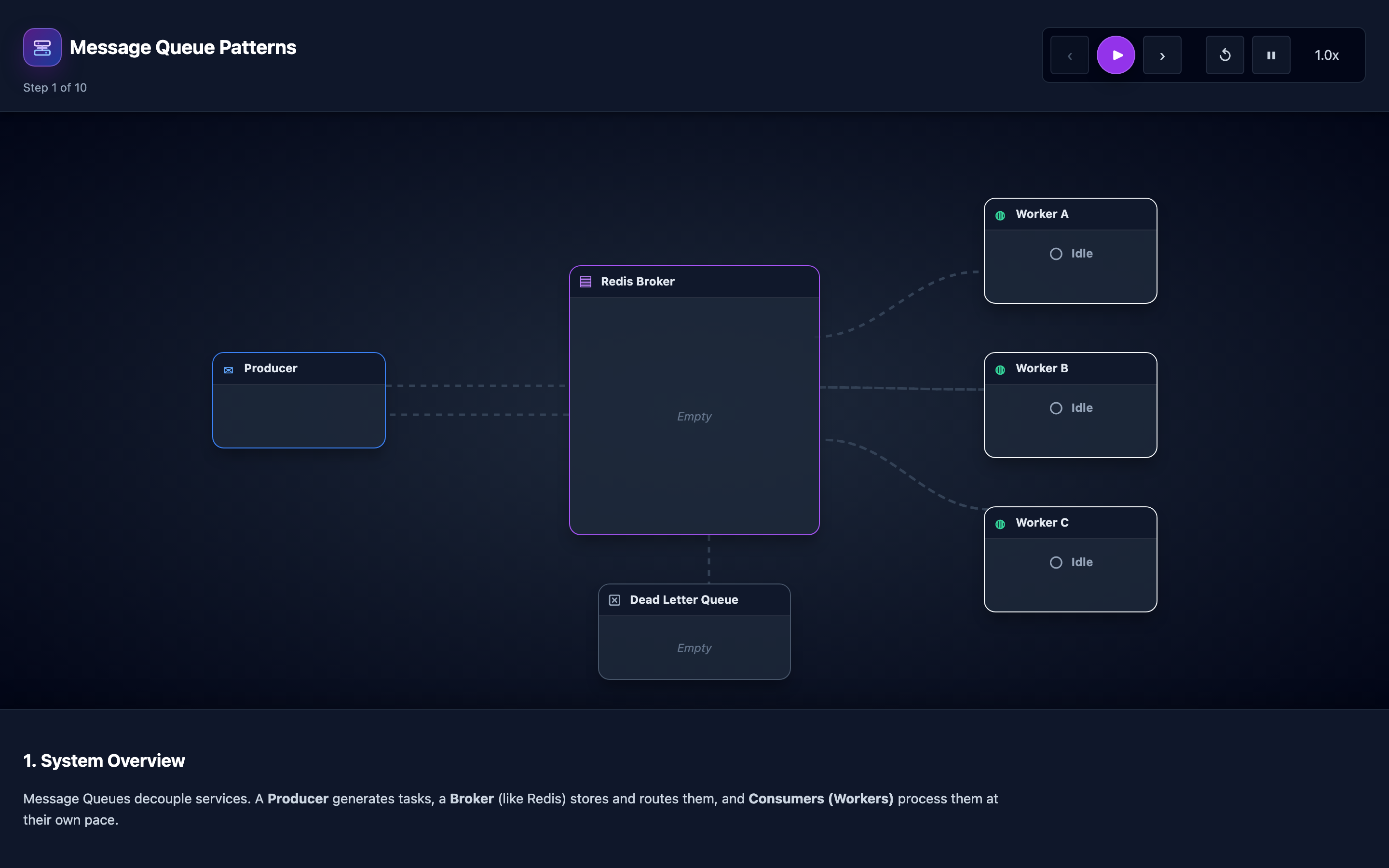1389x868 pixels.
Task: Click the Idle text in Worker B
Action: click(1081, 408)
